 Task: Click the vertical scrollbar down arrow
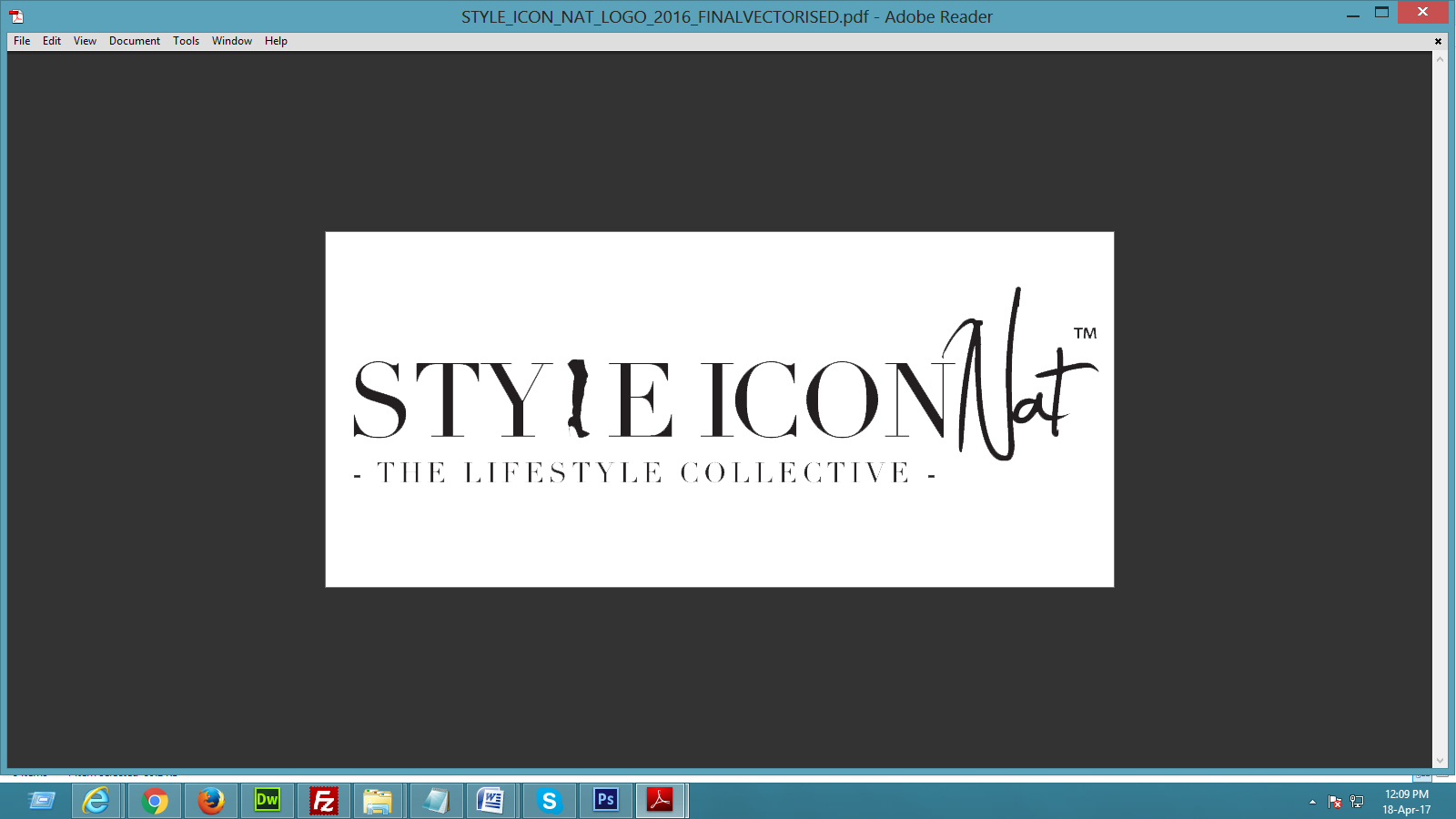point(1440,761)
